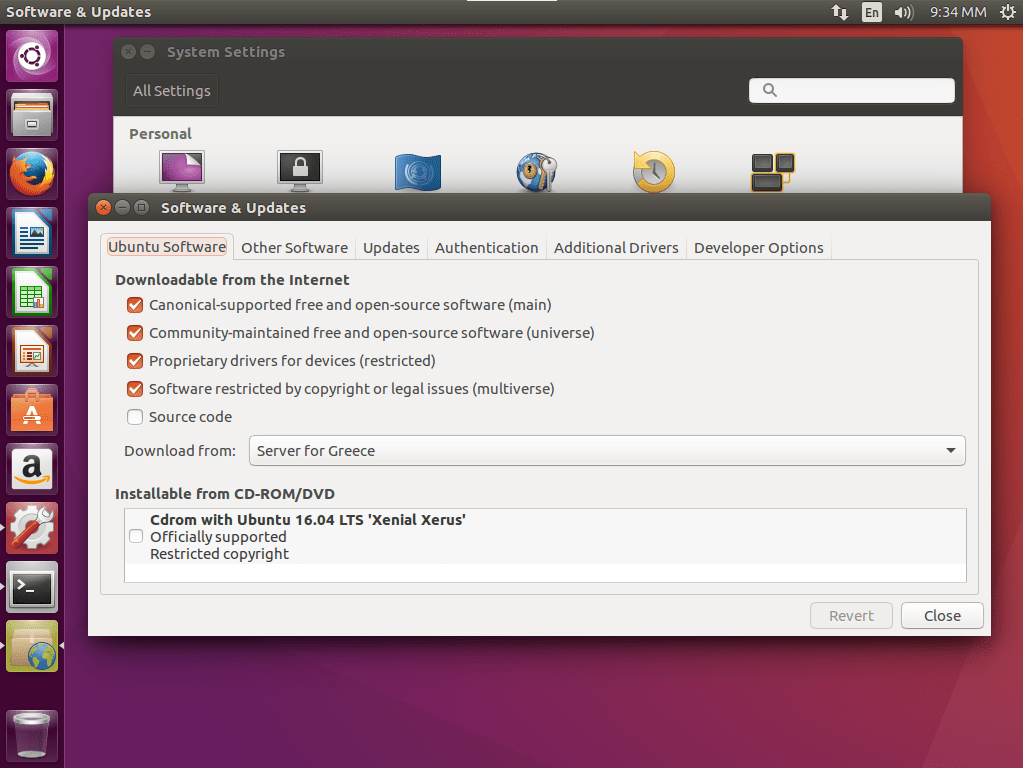Image resolution: width=1023 pixels, height=768 pixels.
Task: Open the Ubuntu Software app
Action: point(32,409)
